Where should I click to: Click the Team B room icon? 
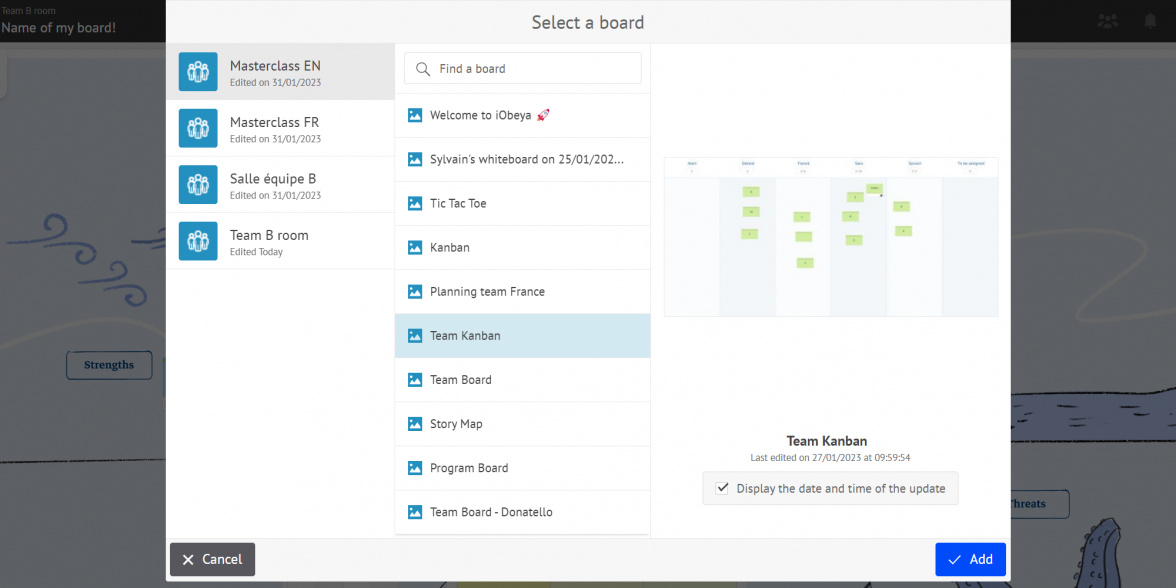tap(197, 241)
